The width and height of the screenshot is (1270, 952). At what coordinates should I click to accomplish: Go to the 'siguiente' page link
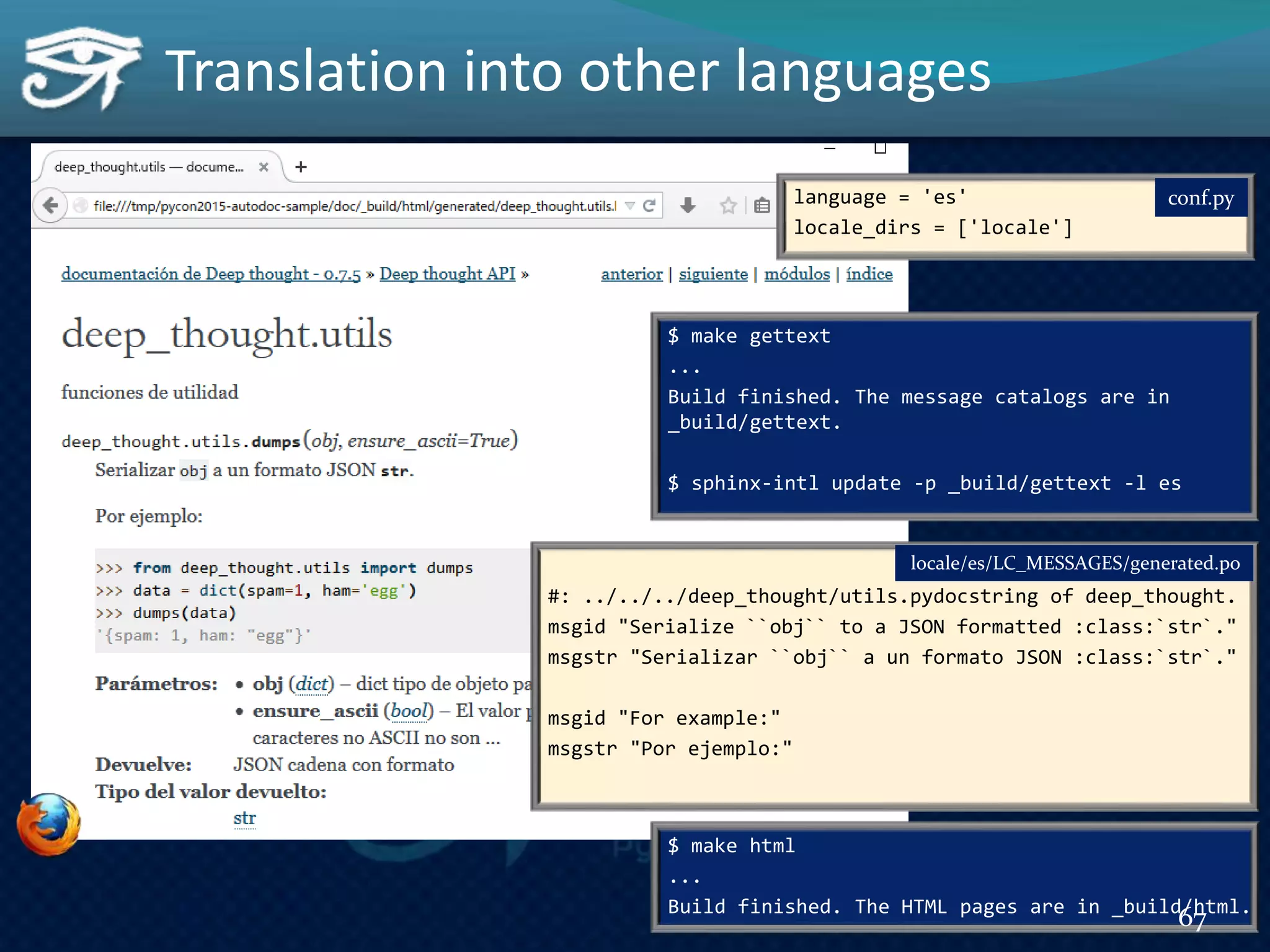pyautogui.click(x=713, y=274)
